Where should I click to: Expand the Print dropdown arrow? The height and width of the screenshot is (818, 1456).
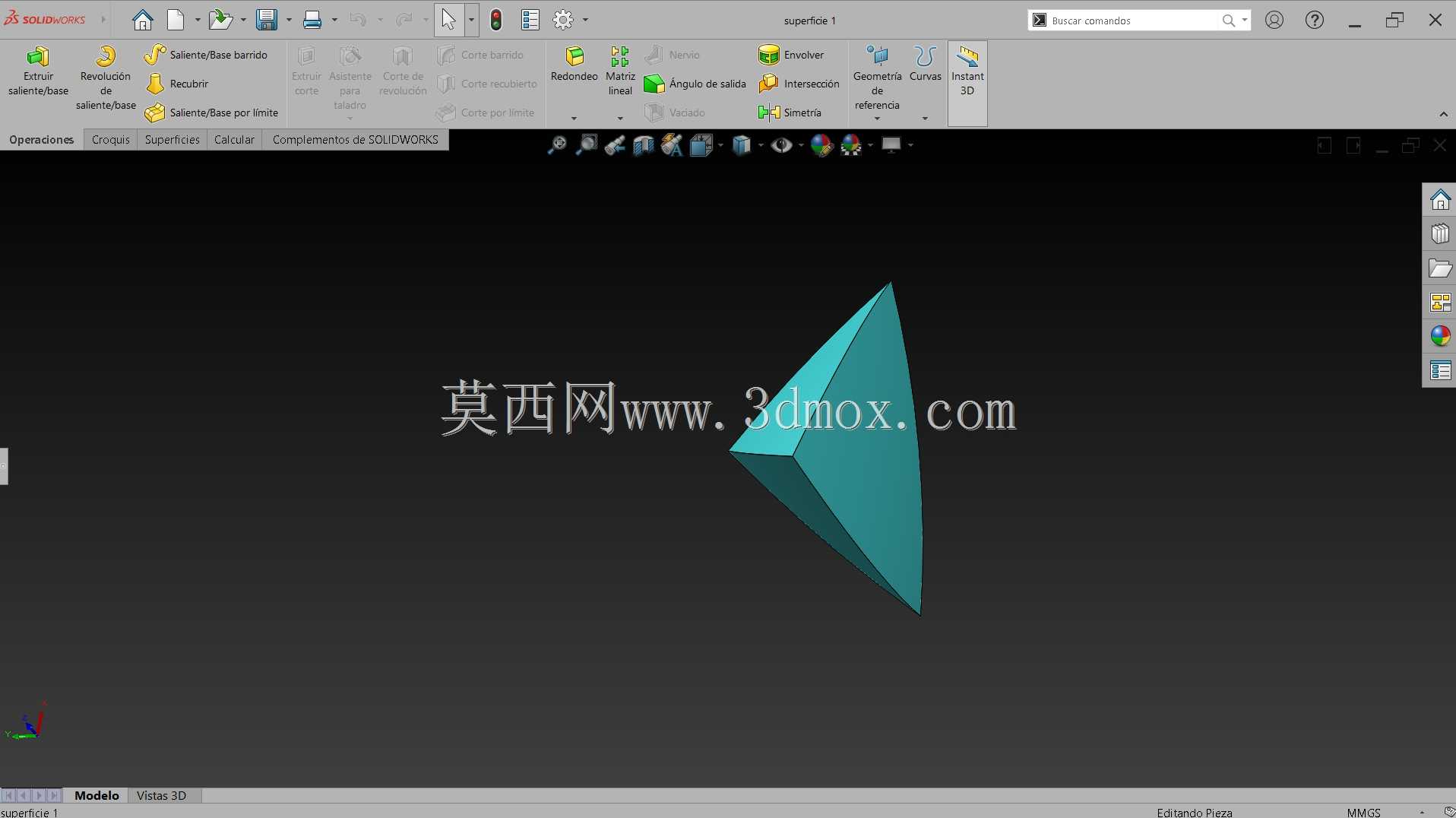click(334, 20)
